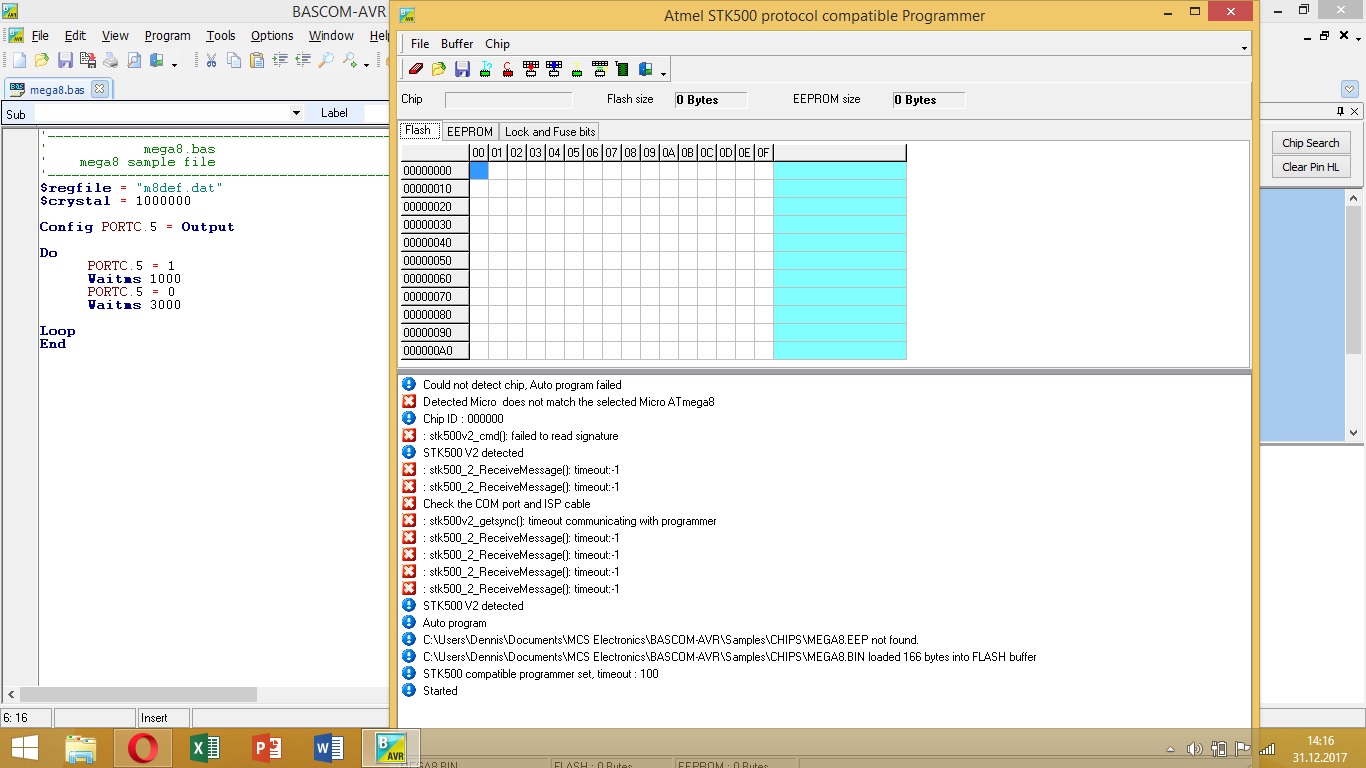
Task: Click the load file icon in Programmer toolbar
Action: point(439,69)
